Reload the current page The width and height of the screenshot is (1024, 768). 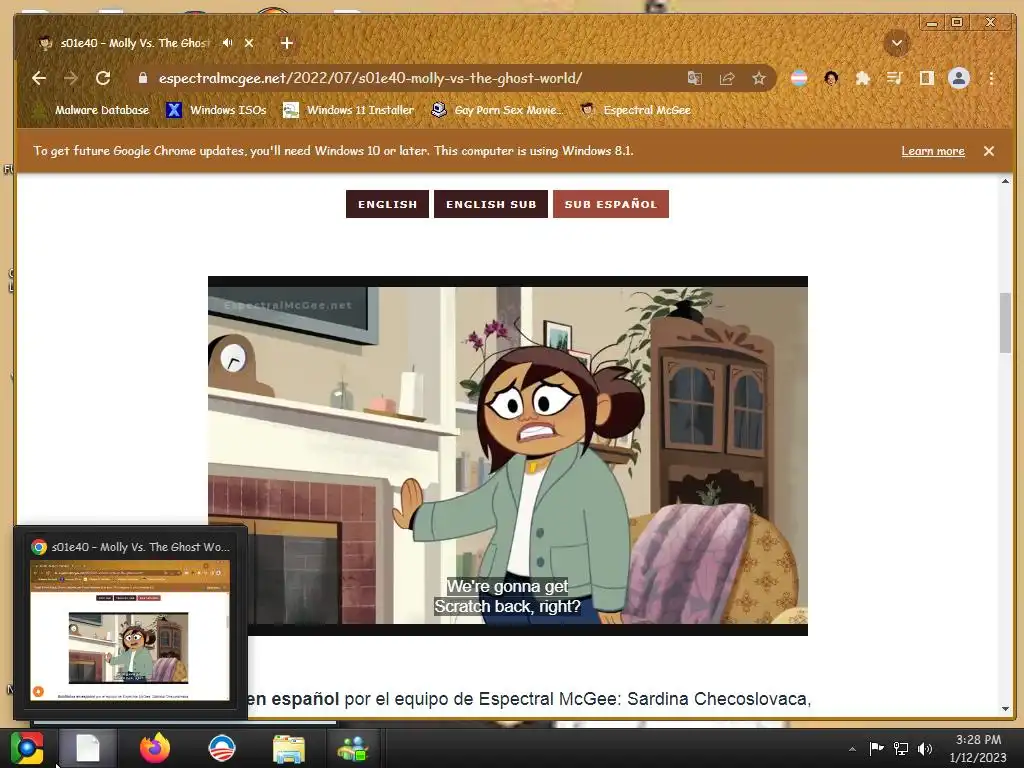pyautogui.click(x=103, y=78)
